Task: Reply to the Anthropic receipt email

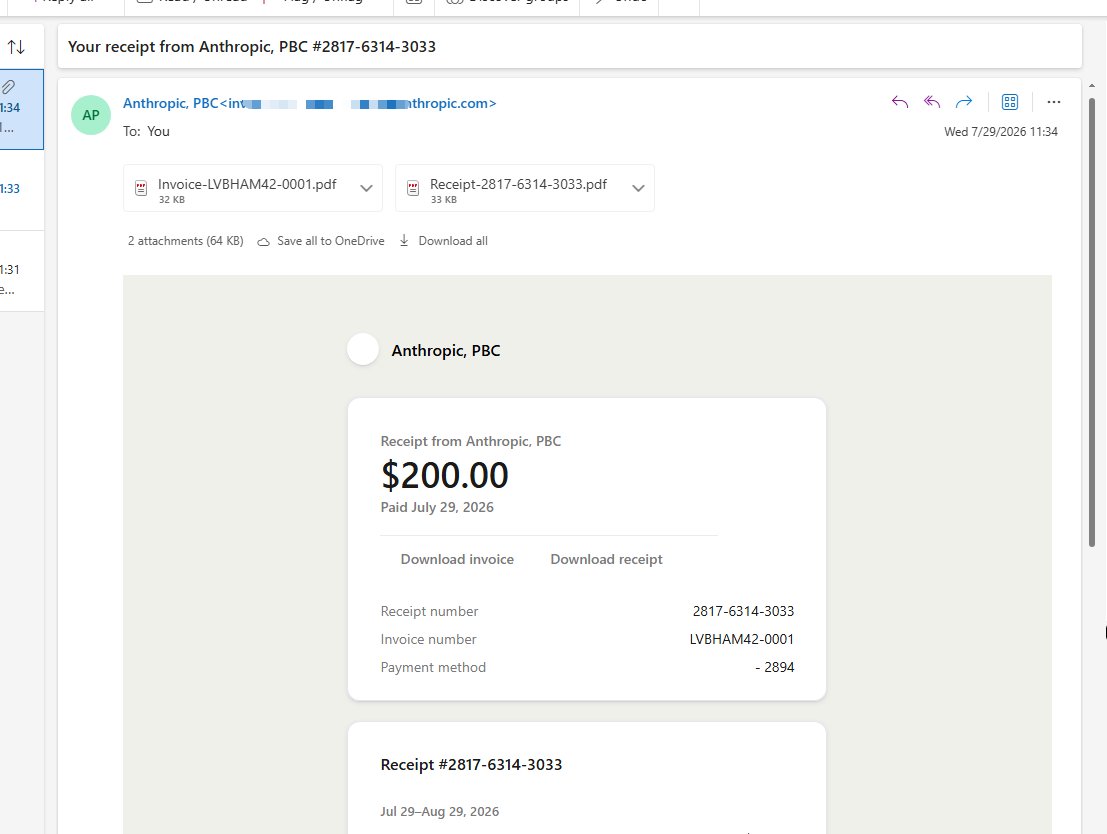Action: pos(899,102)
